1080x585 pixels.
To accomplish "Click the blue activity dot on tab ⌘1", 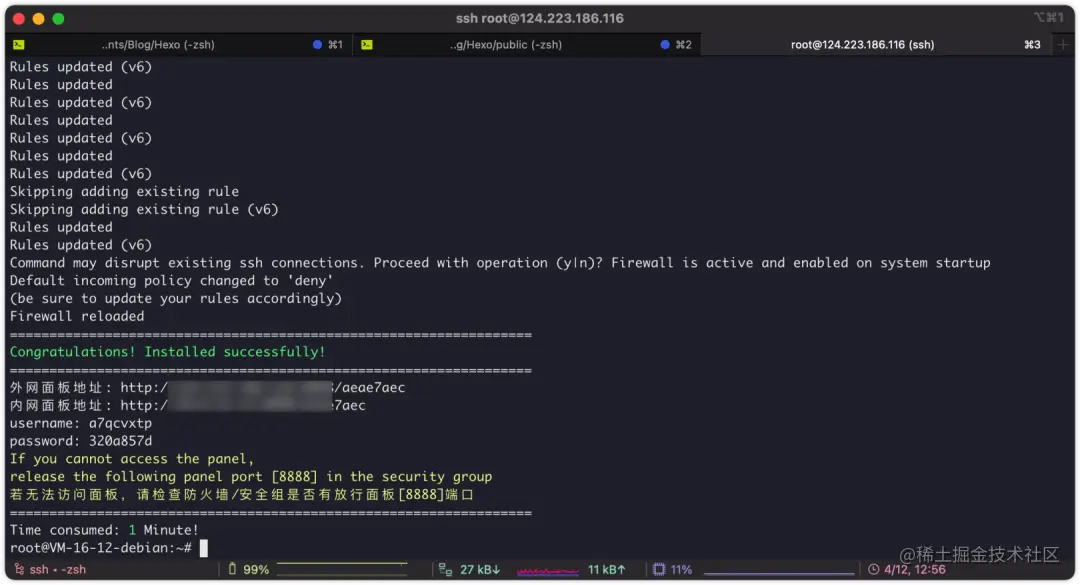I will [x=317, y=45].
